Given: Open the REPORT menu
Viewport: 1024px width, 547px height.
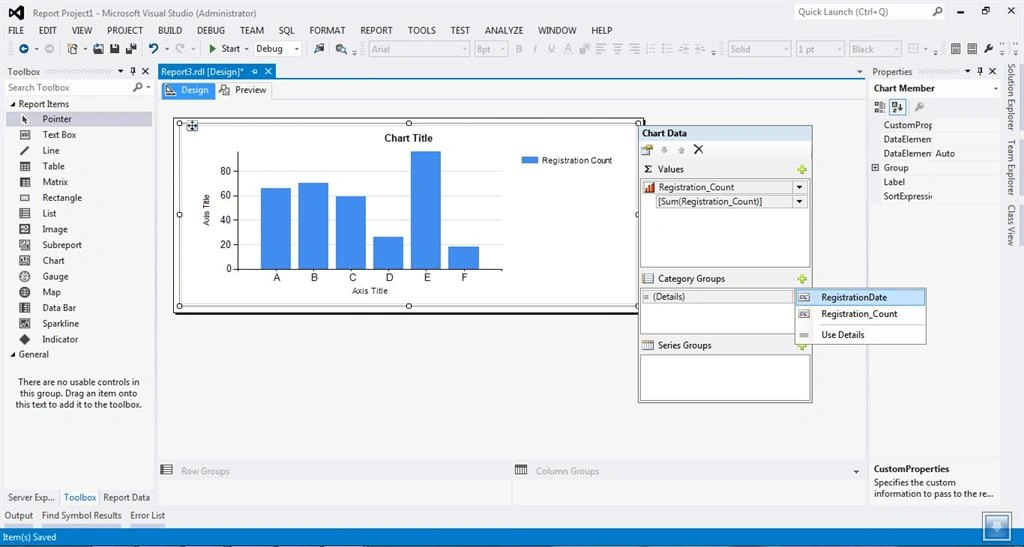Looking at the screenshot, I should tap(376, 30).
